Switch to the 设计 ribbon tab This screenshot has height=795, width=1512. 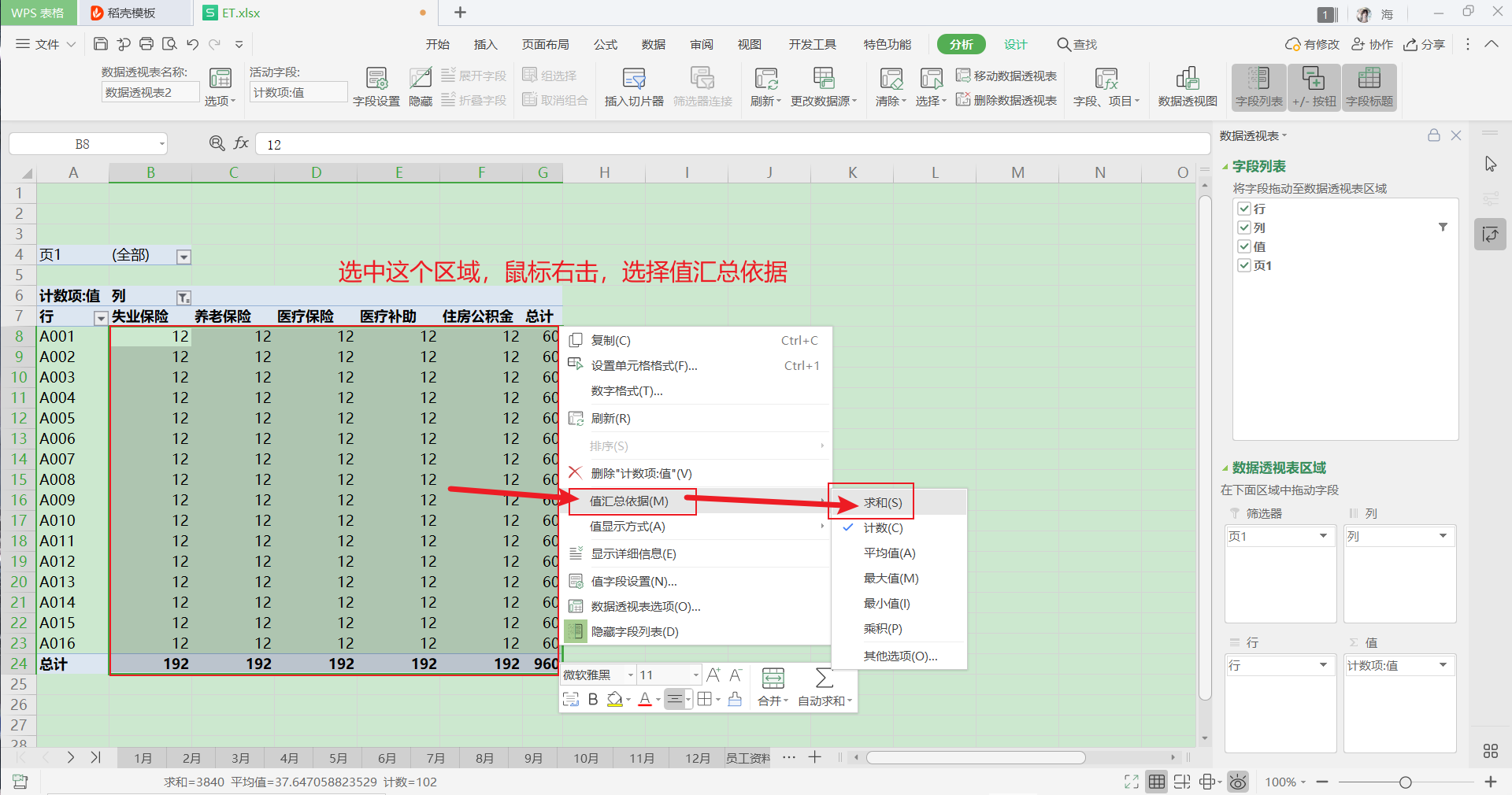pyautogui.click(x=1016, y=44)
